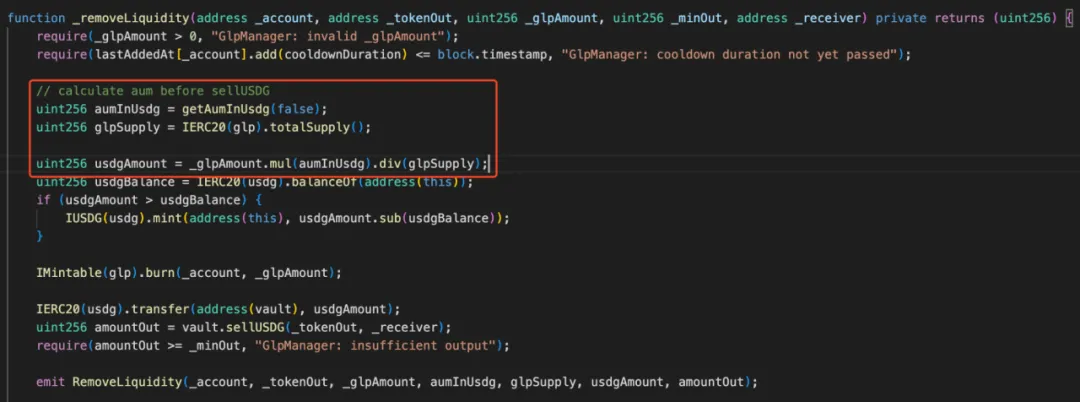1080x402 pixels.
Task: Click the if keyword before usdgAmount comparison
Action: [x=42, y=199]
